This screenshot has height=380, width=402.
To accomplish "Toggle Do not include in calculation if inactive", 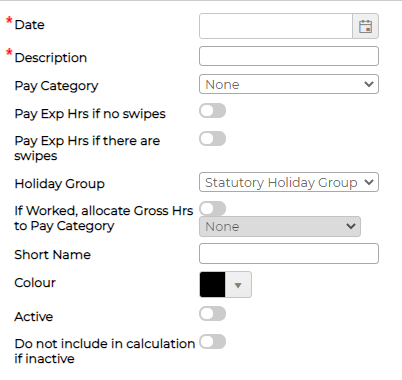I will 213,342.
